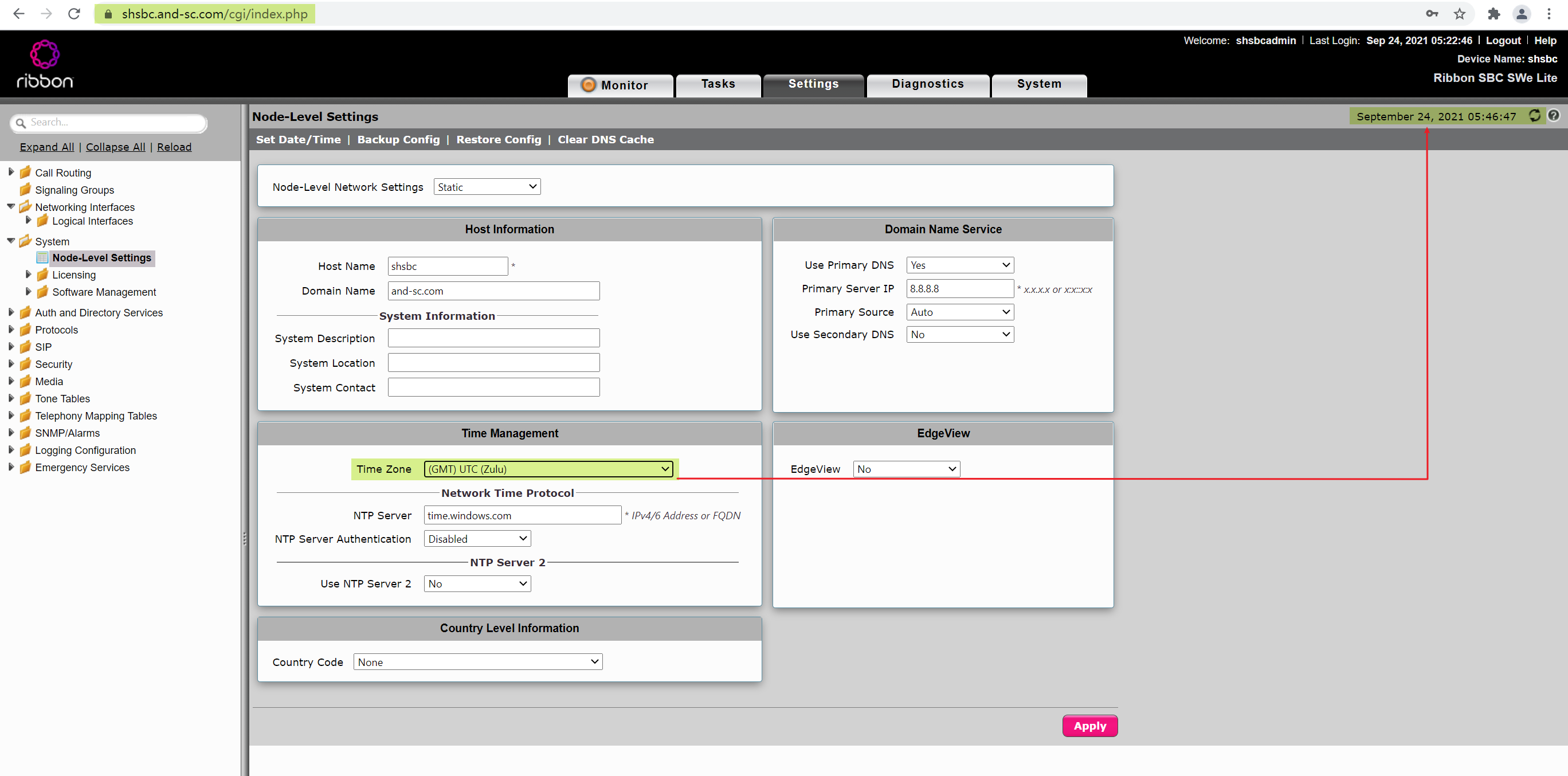Open the browser three-dot menu
This screenshot has height=776, width=1568.
[1549, 13]
